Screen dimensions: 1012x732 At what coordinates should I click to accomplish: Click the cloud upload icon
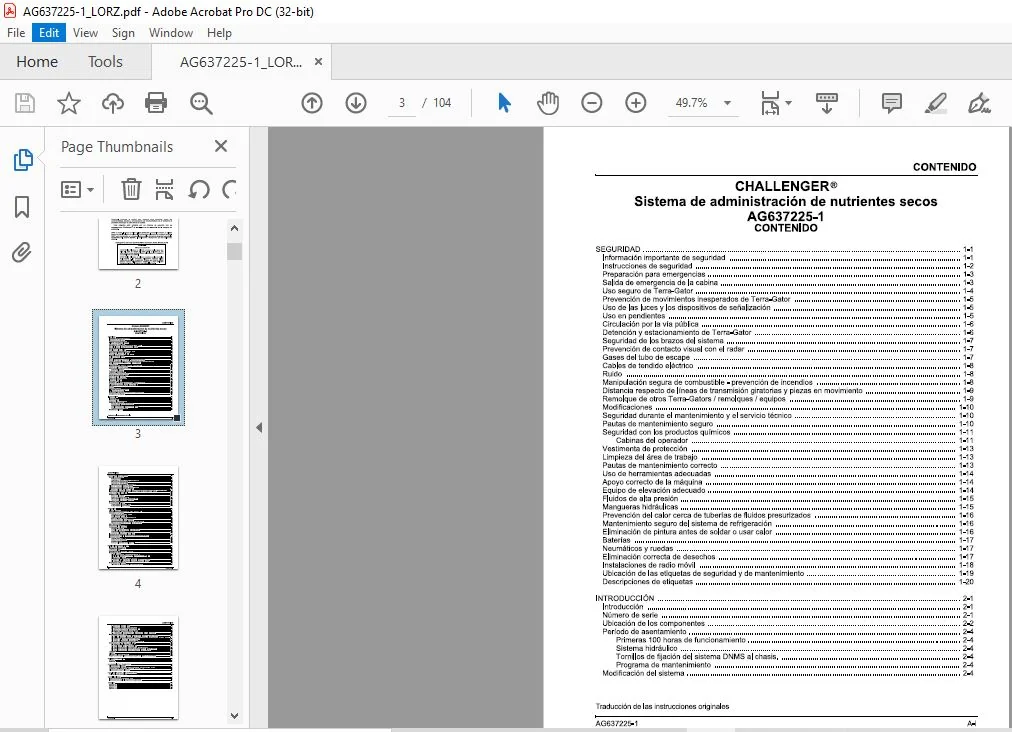coord(113,103)
